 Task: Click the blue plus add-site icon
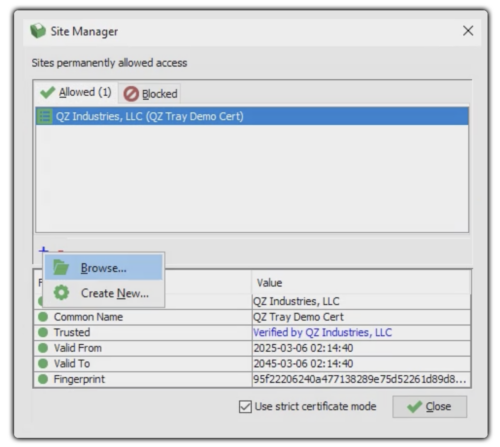[x=44, y=250]
